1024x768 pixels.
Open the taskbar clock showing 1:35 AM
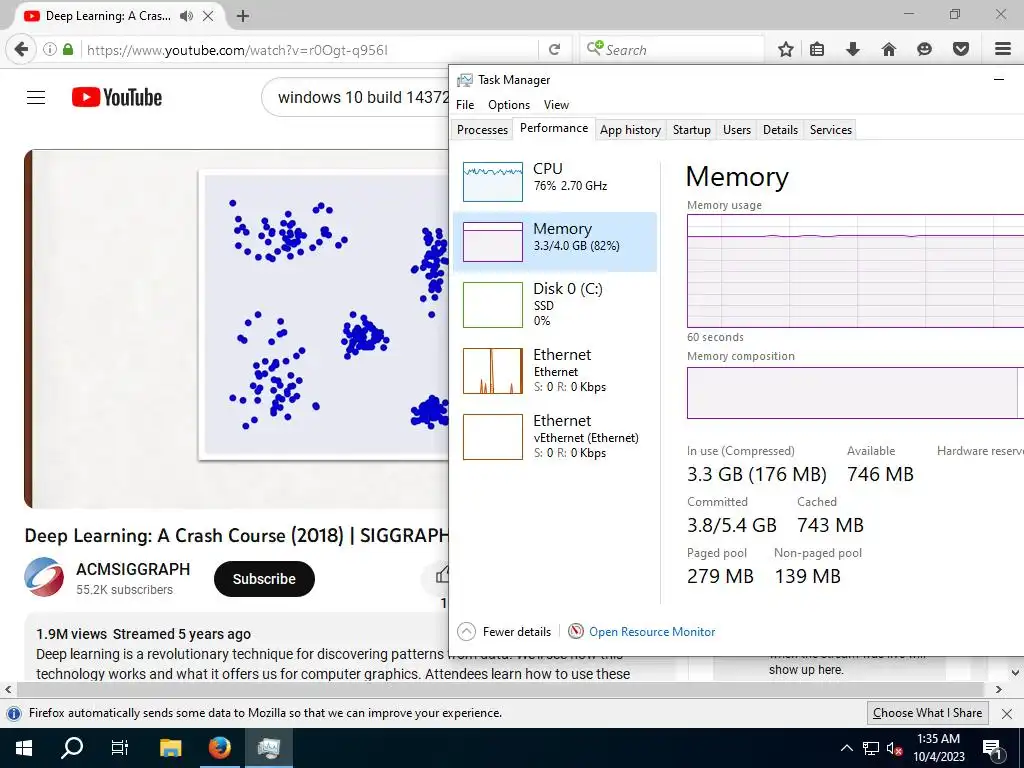(938, 748)
